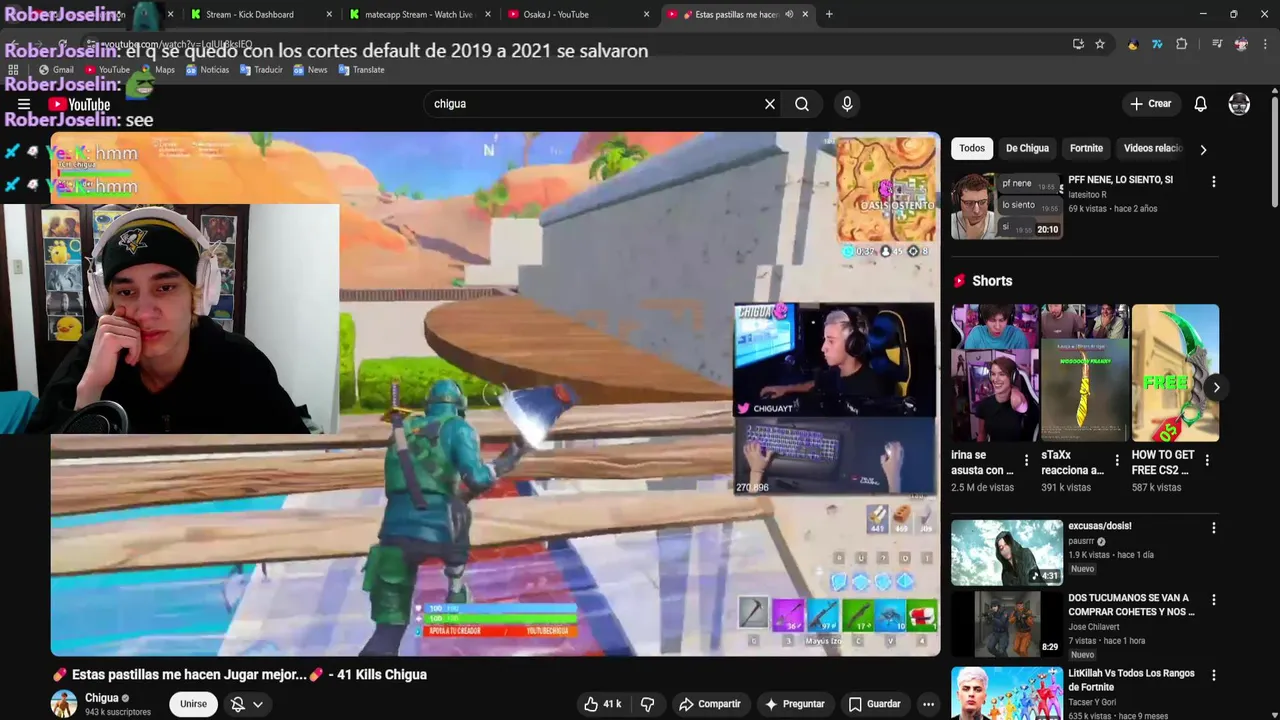Switch to Osaka J - YouTube tab
Image resolution: width=1280 pixels, height=720 pixels.
click(568, 14)
